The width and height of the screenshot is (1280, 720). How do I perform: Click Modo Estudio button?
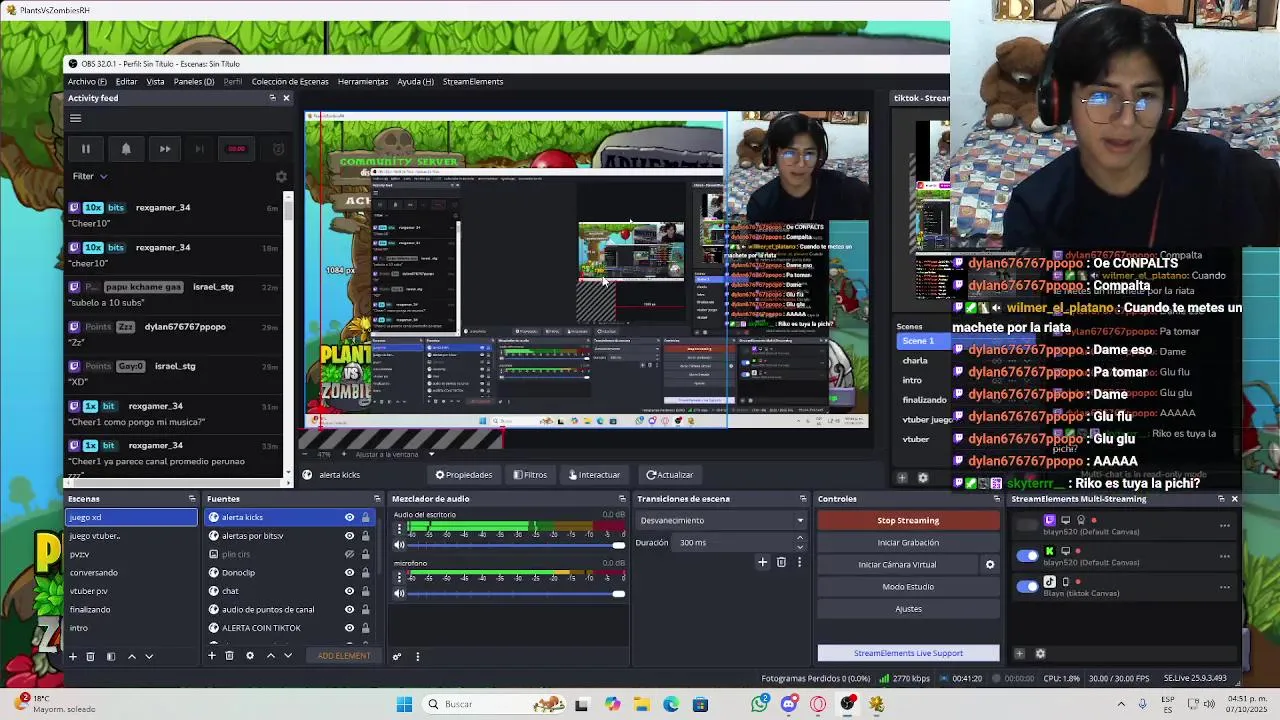coord(908,587)
